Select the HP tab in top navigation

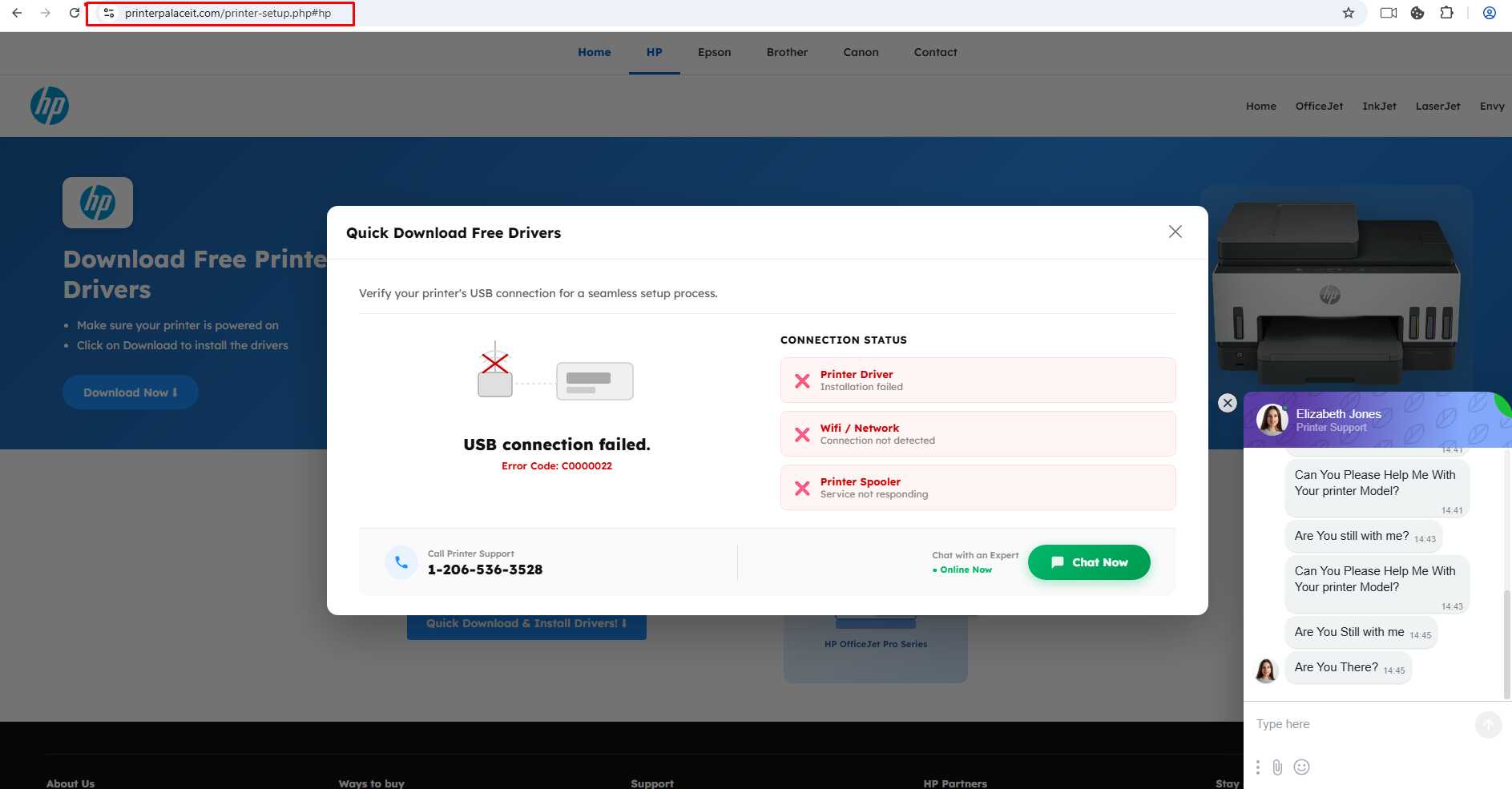[655, 52]
